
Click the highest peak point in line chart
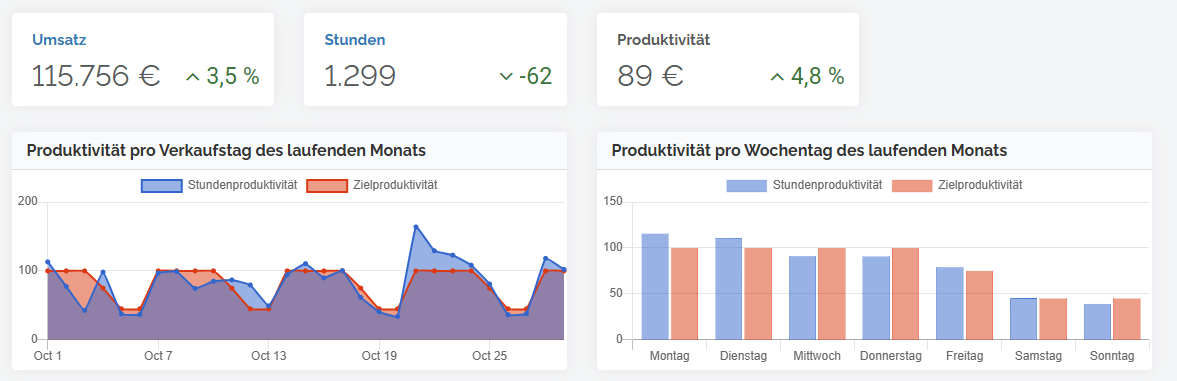coord(416,226)
